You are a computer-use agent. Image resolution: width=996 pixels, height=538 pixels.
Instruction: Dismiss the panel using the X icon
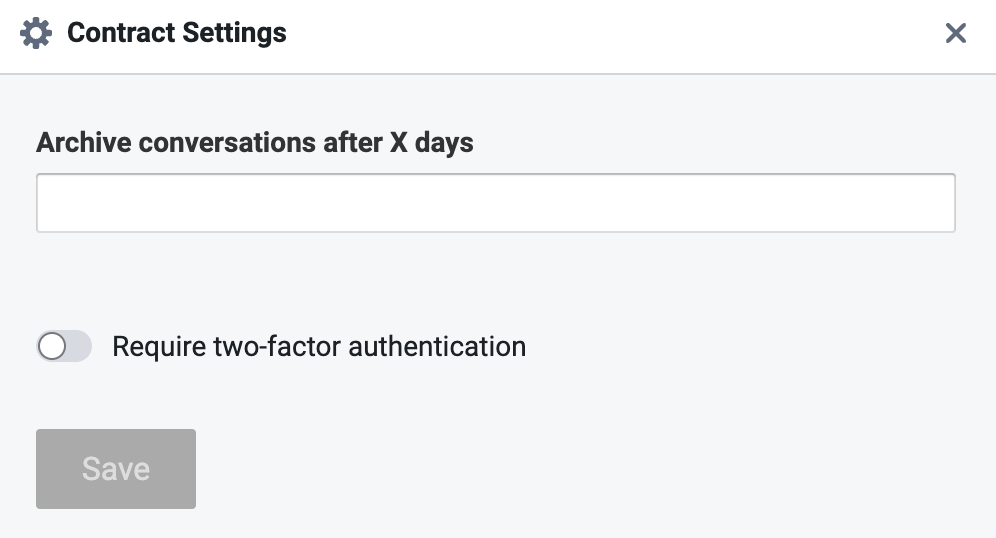pos(955,33)
